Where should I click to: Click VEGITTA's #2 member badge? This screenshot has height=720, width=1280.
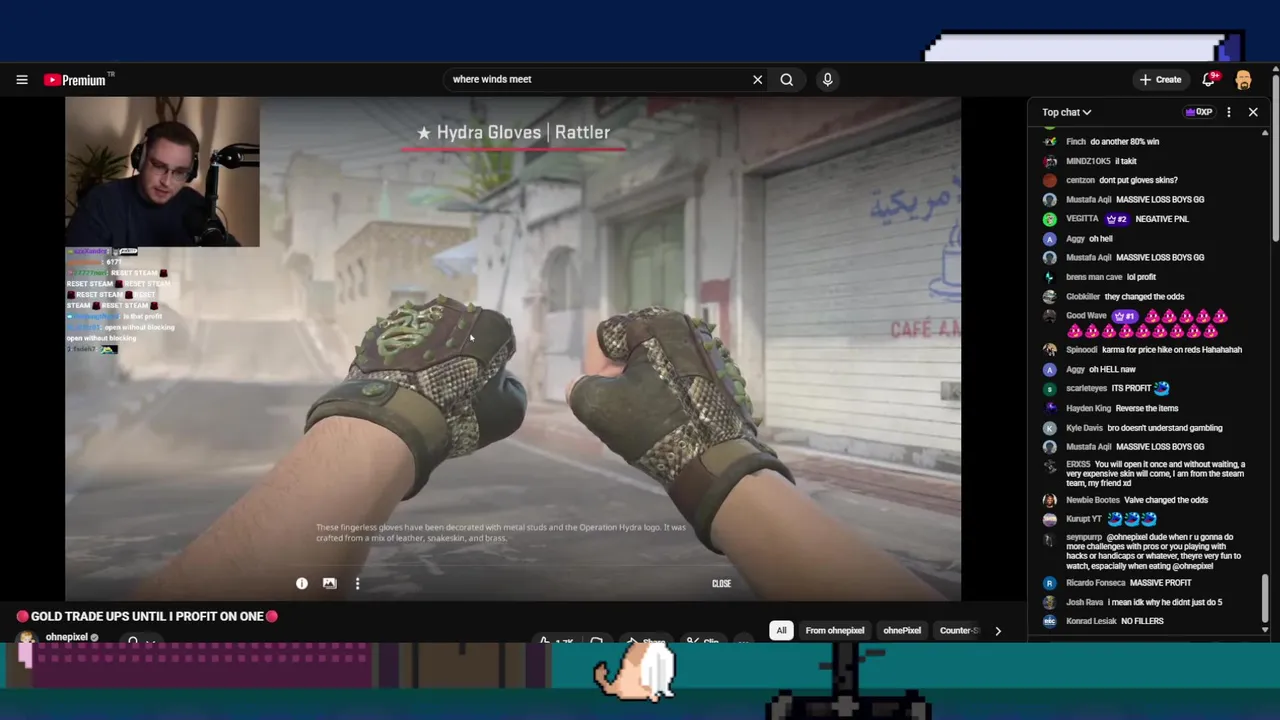[1117, 219]
